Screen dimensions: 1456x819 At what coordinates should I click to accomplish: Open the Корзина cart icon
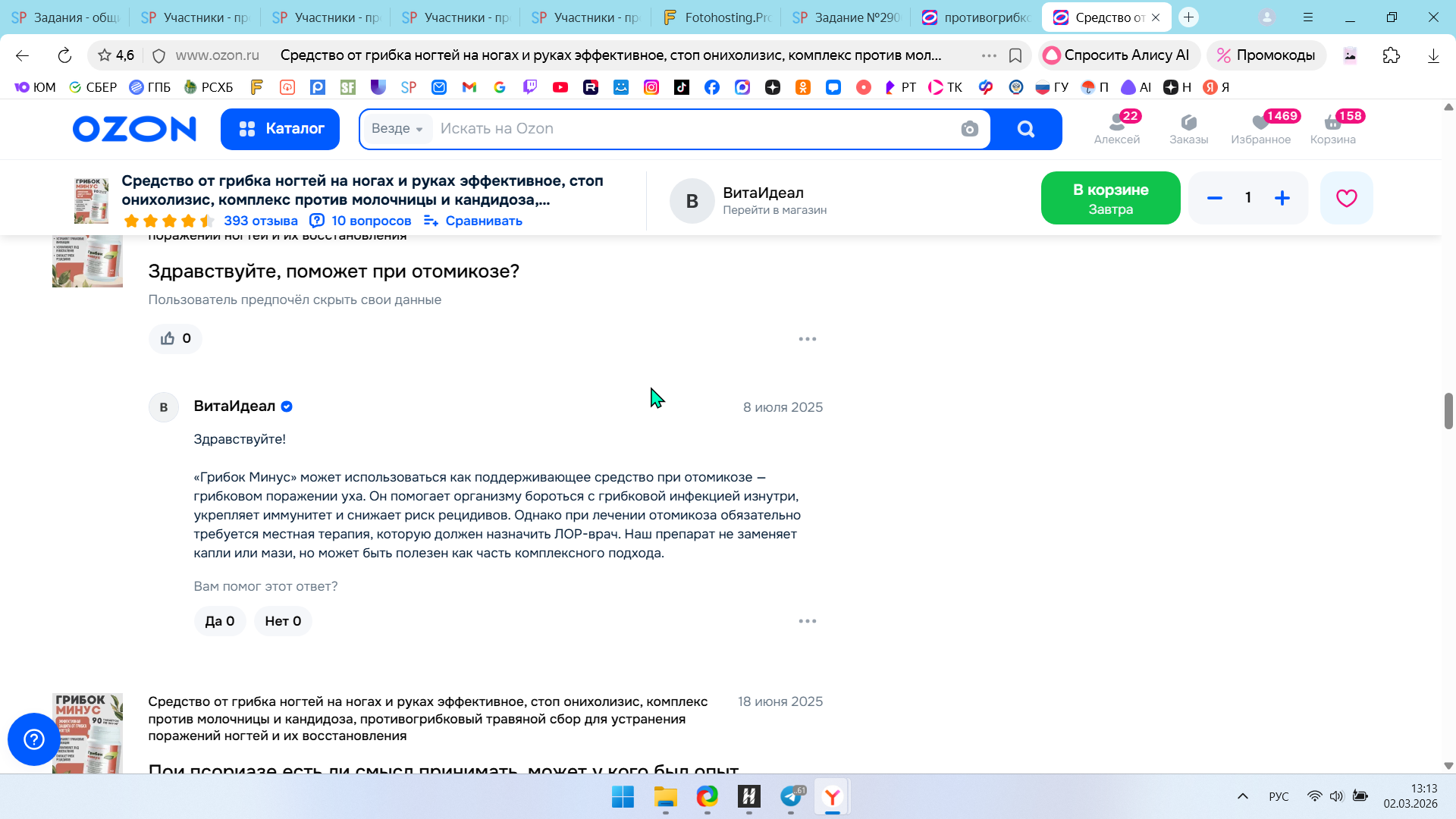point(1332,129)
